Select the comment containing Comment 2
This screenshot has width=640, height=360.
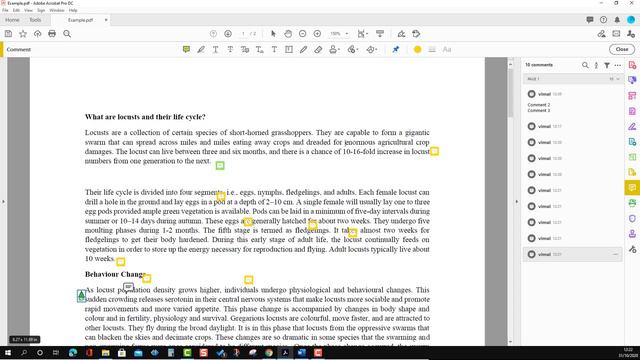(x=573, y=102)
